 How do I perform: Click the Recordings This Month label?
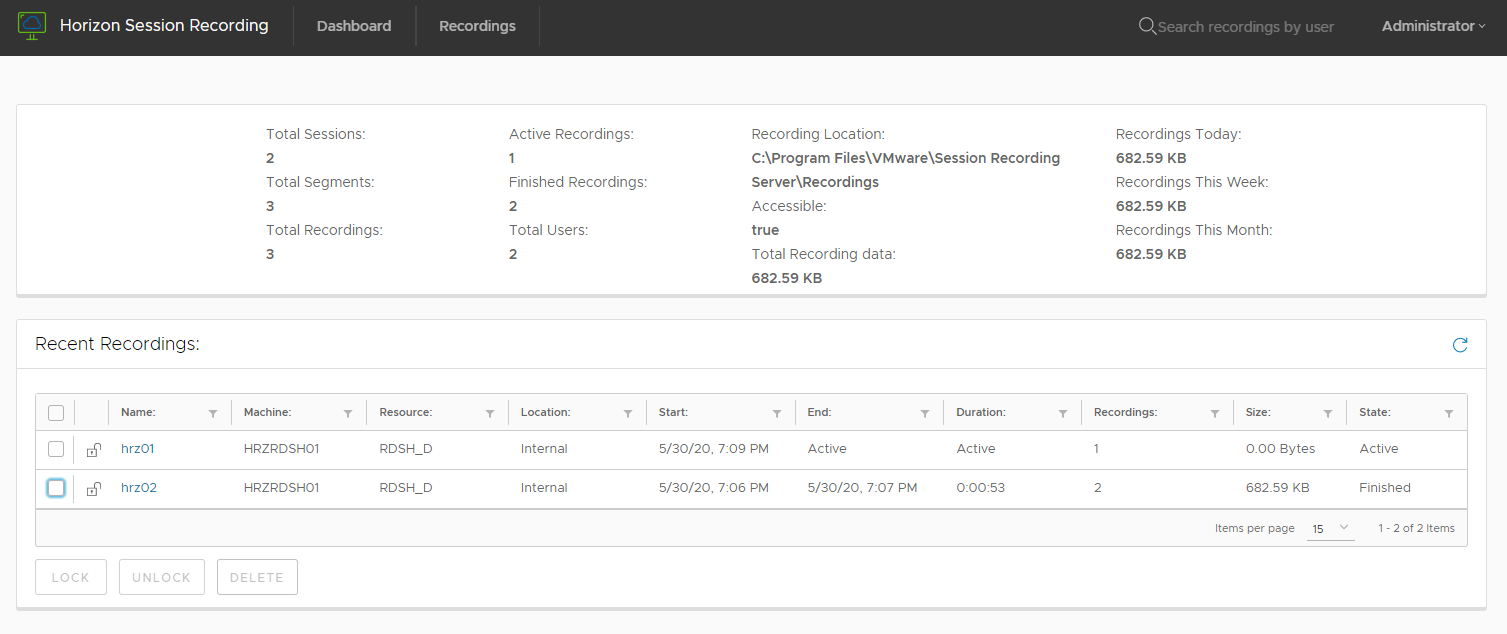coord(1194,230)
